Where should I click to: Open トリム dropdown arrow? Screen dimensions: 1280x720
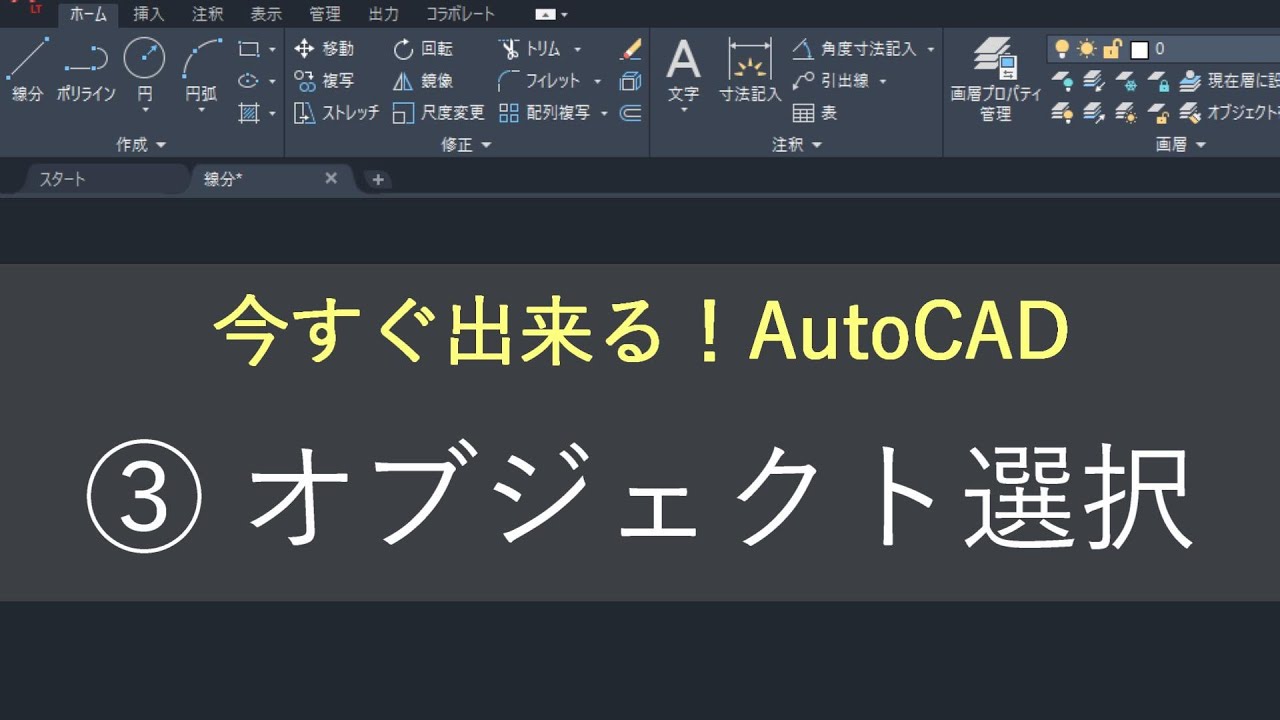tap(577, 49)
